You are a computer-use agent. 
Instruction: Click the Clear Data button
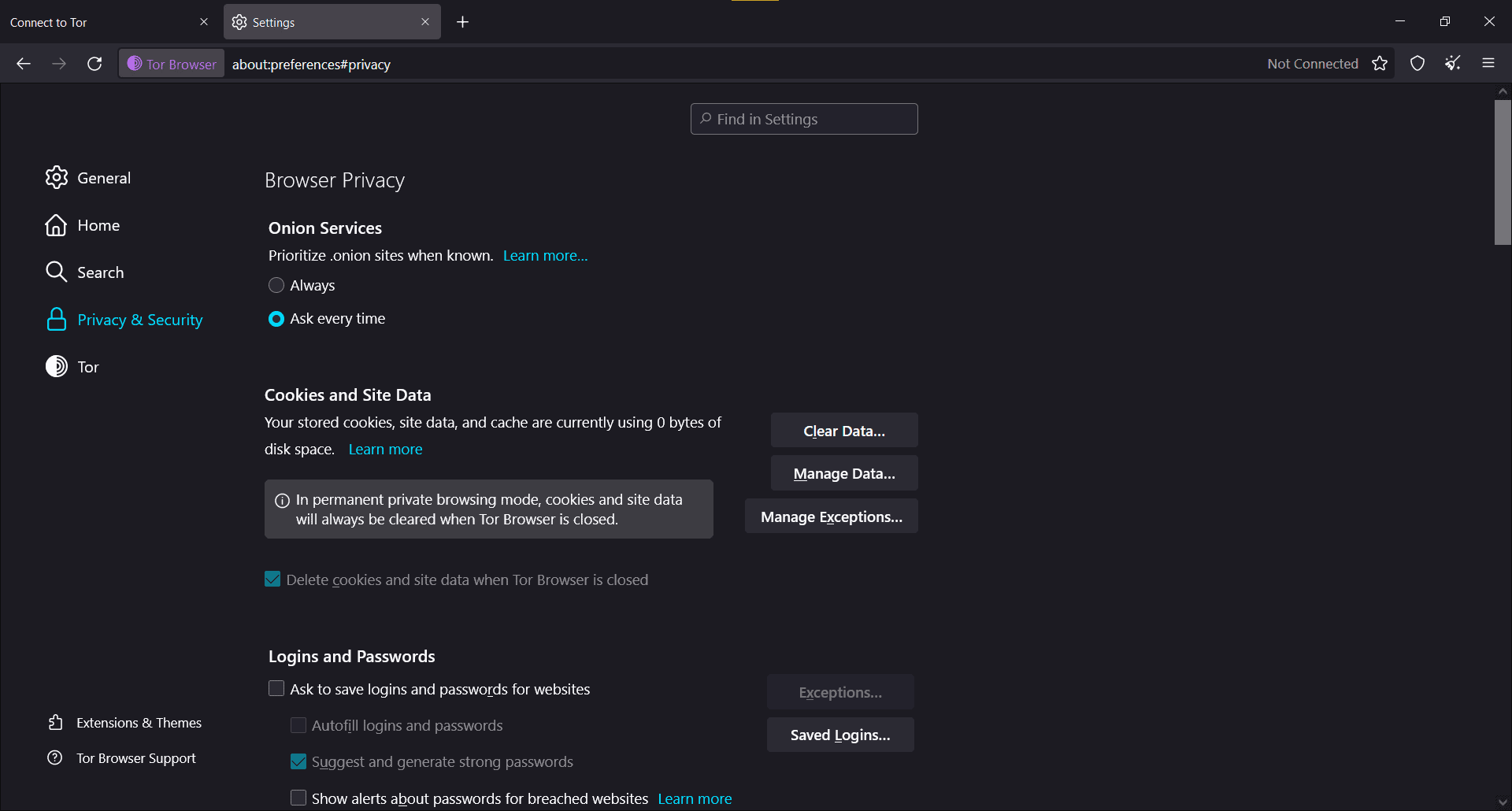(844, 431)
